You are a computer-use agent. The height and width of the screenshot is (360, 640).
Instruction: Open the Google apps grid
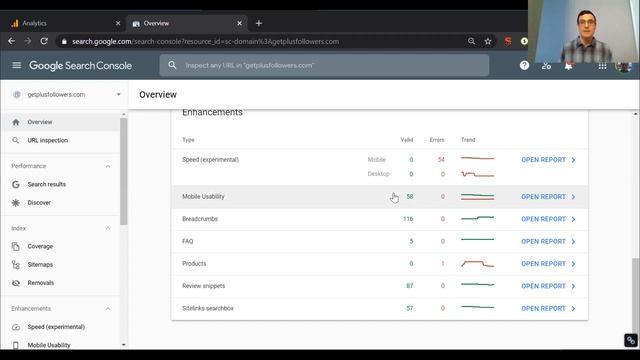[x=602, y=66]
